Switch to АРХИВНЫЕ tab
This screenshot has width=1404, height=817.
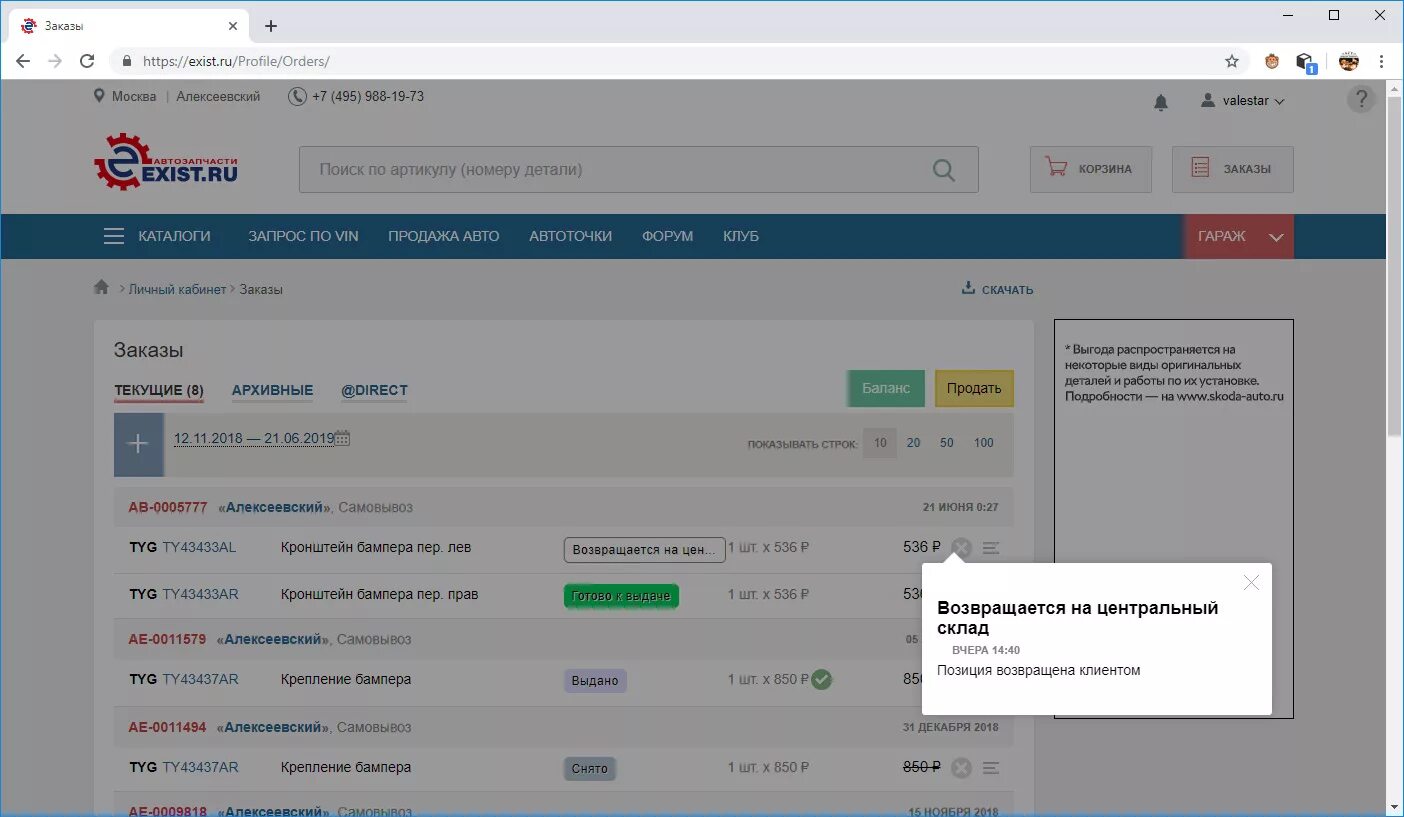(272, 391)
